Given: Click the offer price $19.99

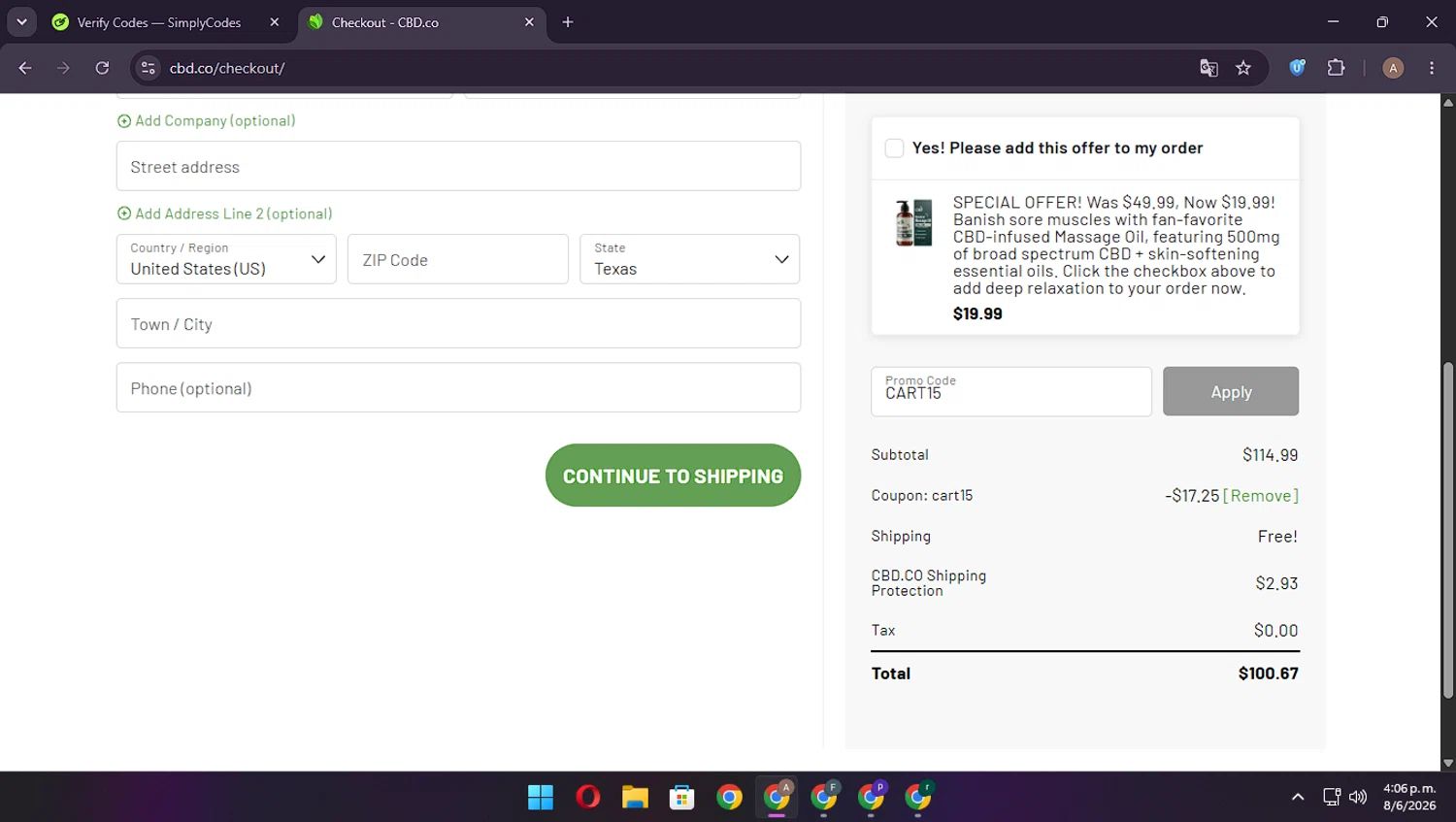Looking at the screenshot, I should 977,313.
